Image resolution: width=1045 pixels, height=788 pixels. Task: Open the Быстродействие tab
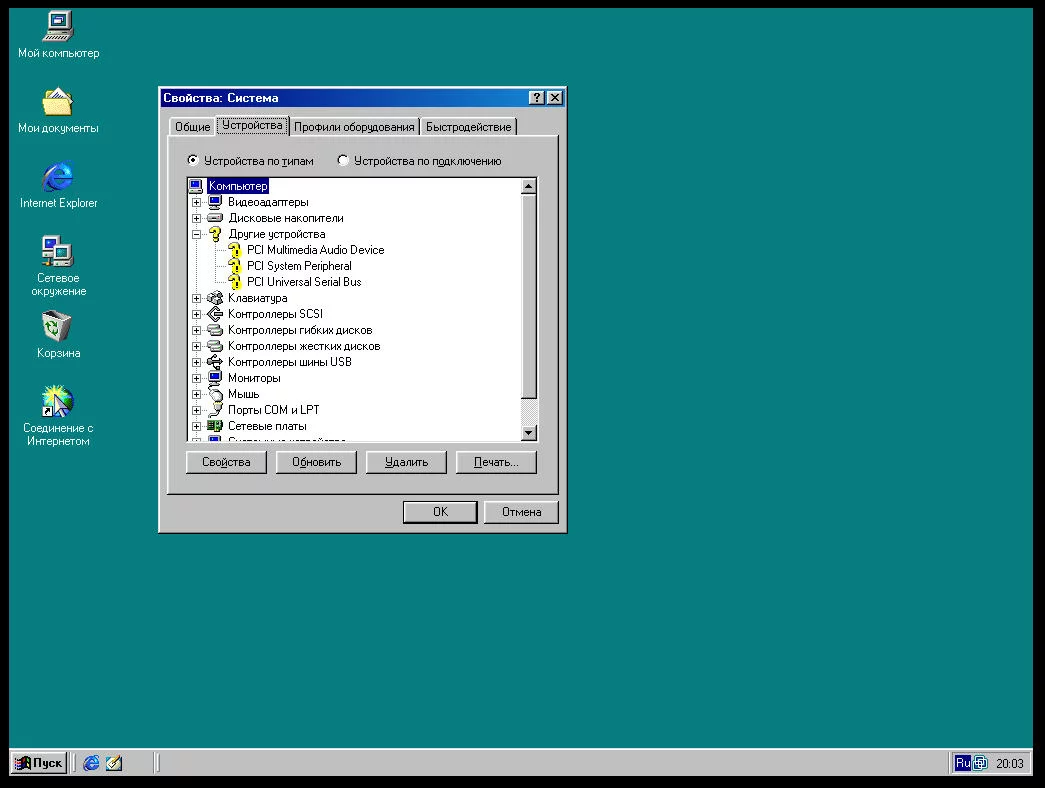coord(468,127)
